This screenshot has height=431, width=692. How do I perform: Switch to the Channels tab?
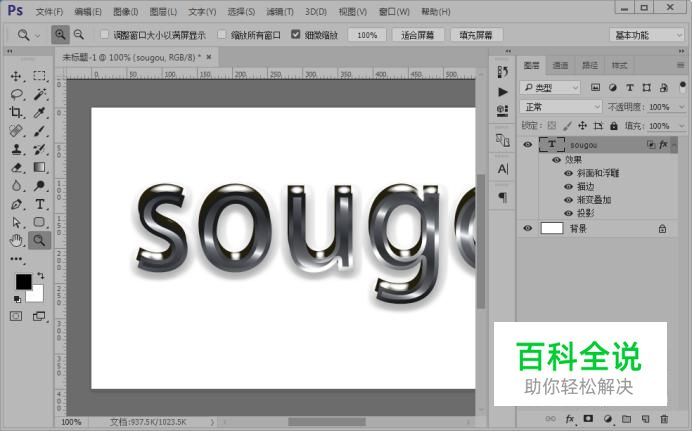pyautogui.click(x=560, y=65)
